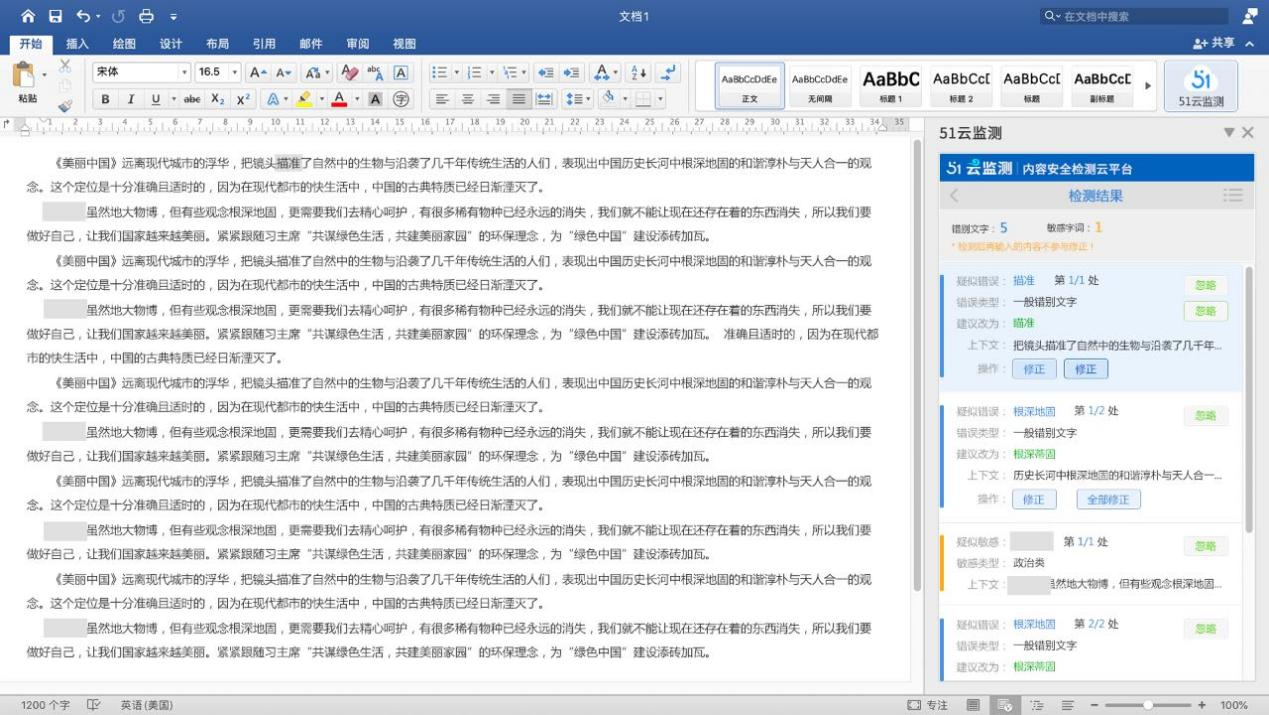The image size is (1269, 715).
Task: Print the document using printer icon
Action: (x=147, y=16)
